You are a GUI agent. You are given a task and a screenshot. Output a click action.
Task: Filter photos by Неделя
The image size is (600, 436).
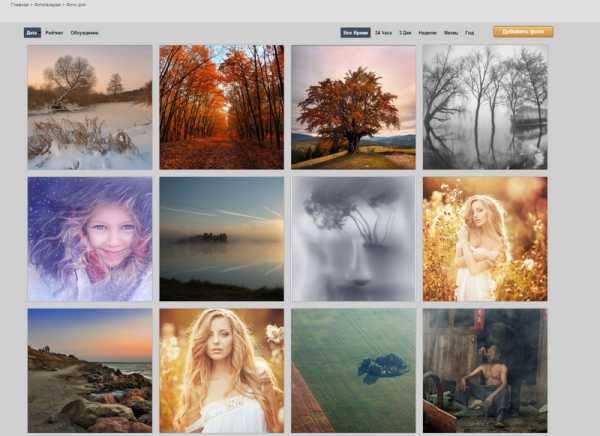(x=427, y=33)
